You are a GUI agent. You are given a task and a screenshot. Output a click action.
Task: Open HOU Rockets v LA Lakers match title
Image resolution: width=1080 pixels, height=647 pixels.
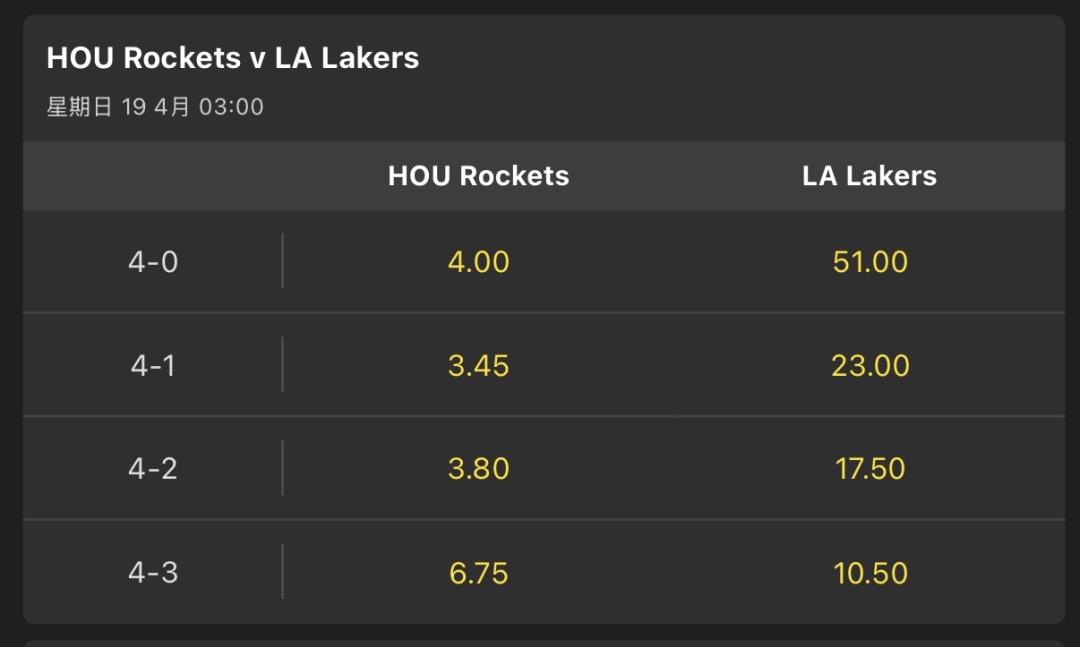coord(232,58)
